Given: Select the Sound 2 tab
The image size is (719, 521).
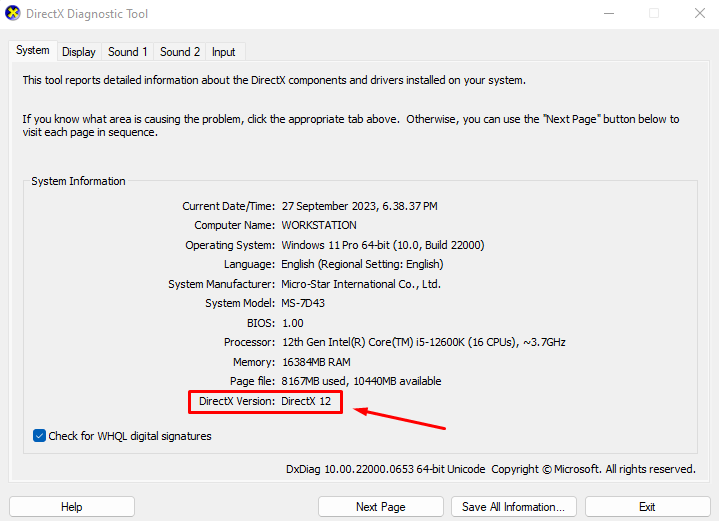Looking at the screenshot, I should point(180,52).
